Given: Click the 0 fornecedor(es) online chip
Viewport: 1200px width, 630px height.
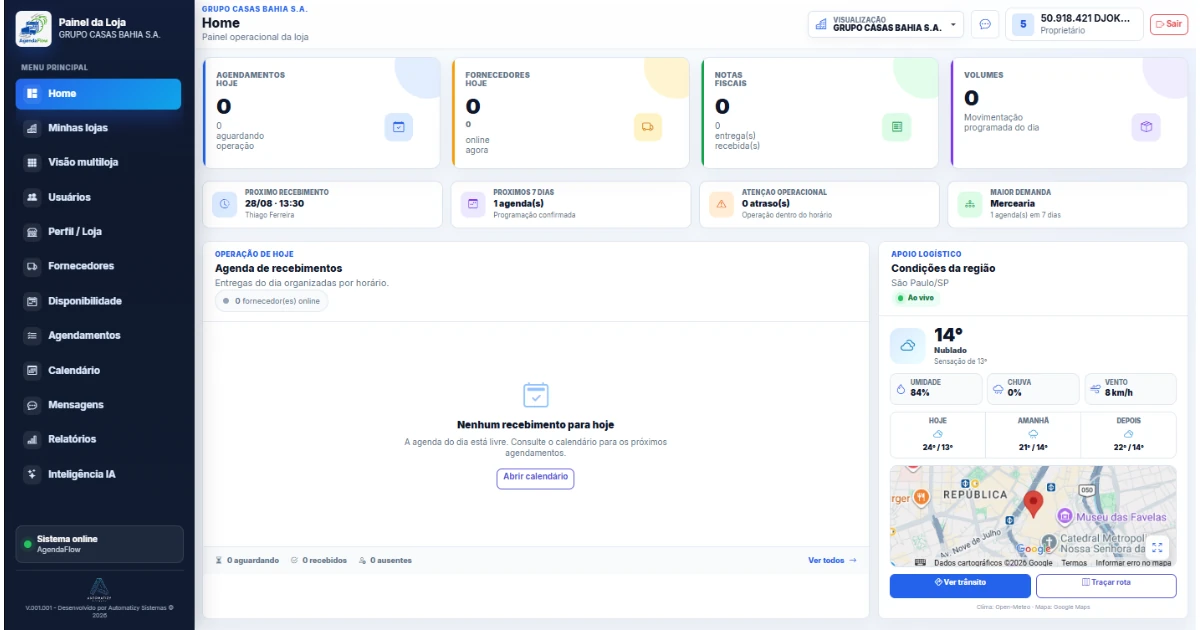Looking at the screenshot, I should [x=272, y=301].
